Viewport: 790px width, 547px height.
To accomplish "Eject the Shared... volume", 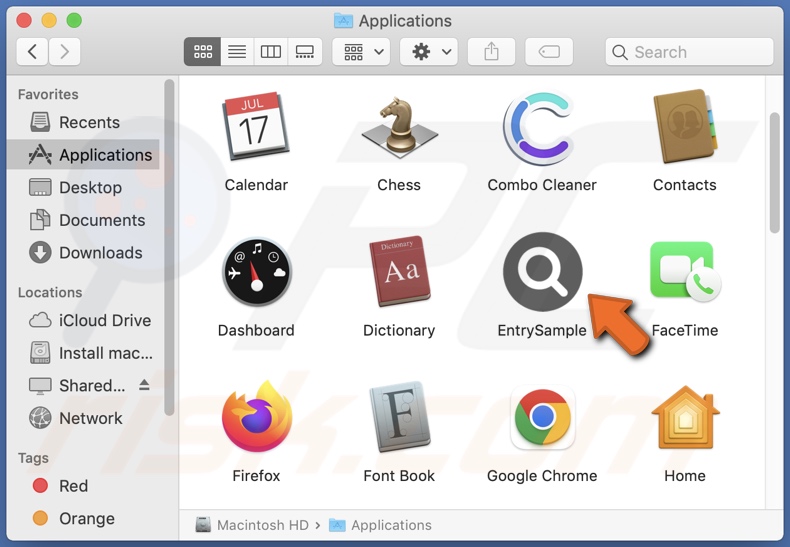I will (144, 385).
